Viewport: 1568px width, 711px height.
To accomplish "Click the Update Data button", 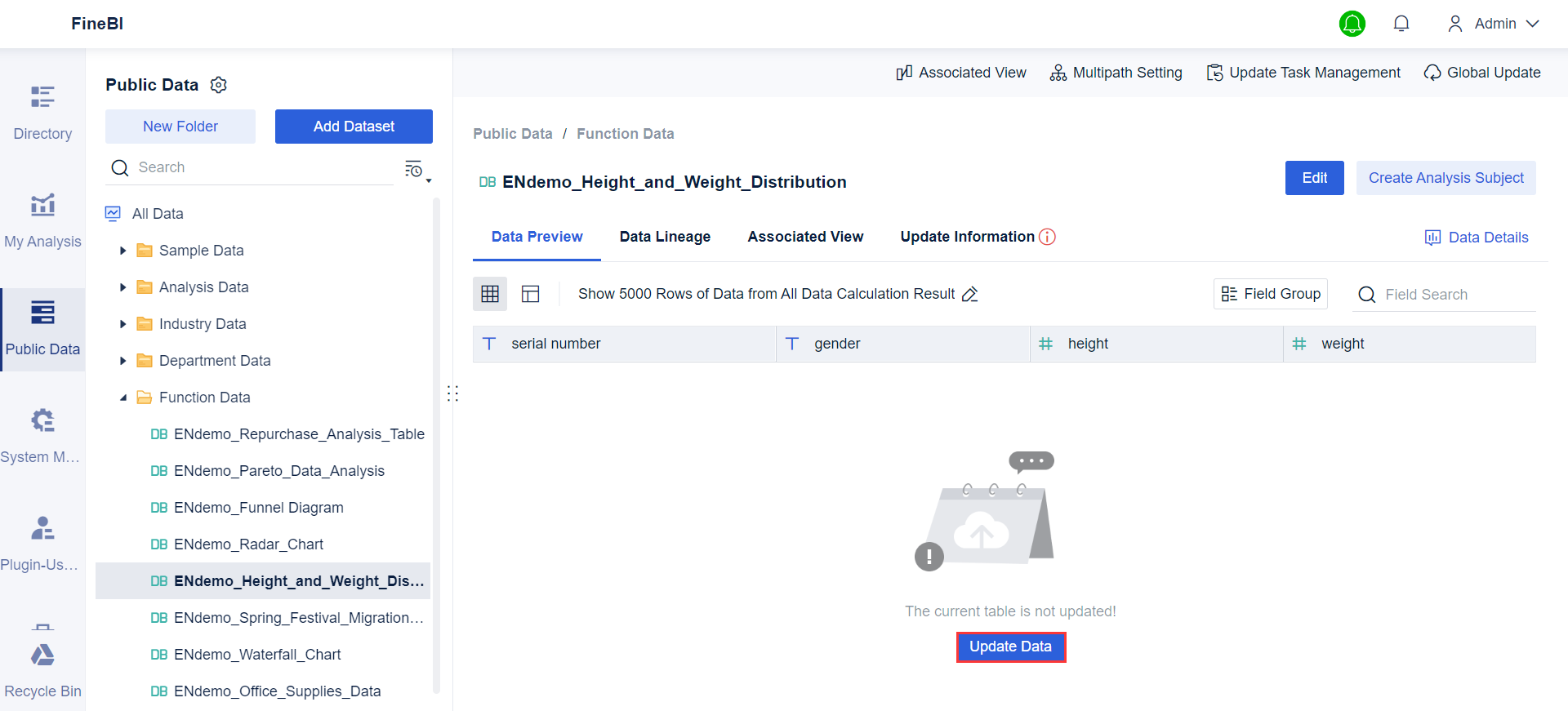I will 1010,647.
